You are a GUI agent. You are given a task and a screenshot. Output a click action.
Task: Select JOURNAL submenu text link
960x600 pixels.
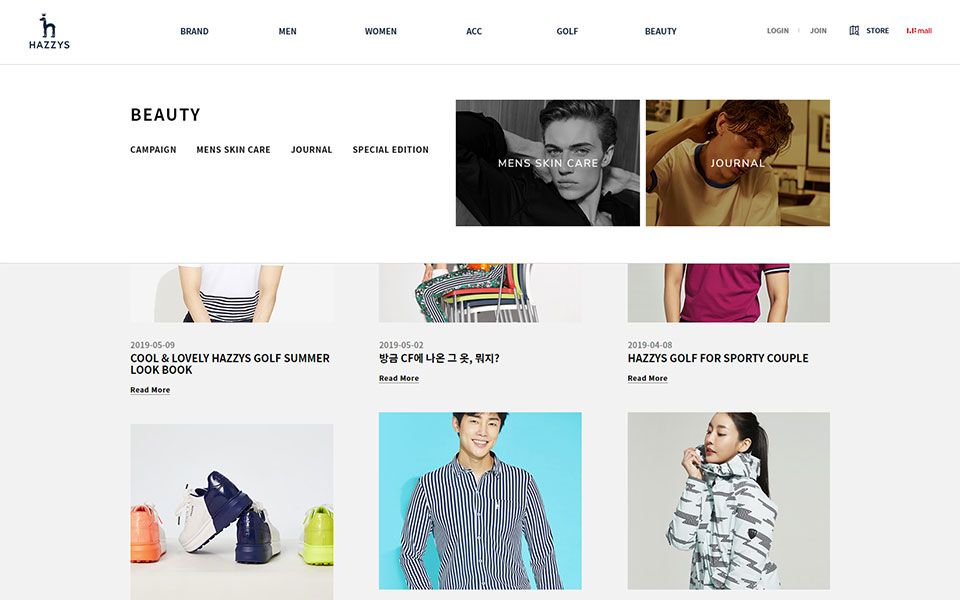(x=312, y=149)
